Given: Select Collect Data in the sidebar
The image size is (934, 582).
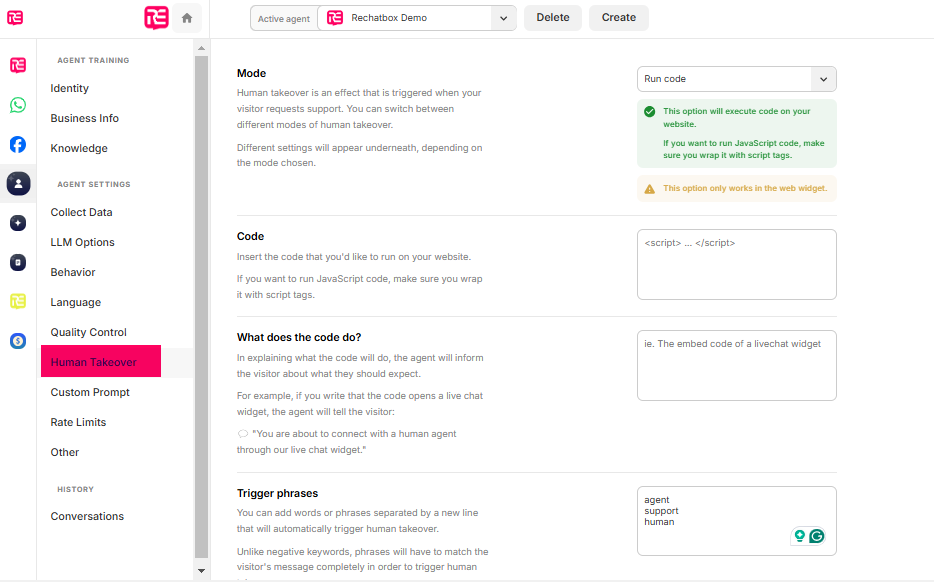Looking at the screenshot, I should click(x=82, y=212).
